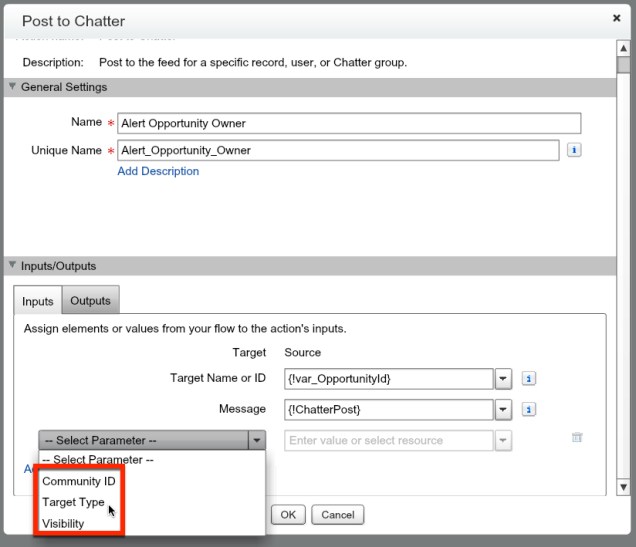Open dropdown arrow of the value resource field
636x547 pixels.
[503, 440]
